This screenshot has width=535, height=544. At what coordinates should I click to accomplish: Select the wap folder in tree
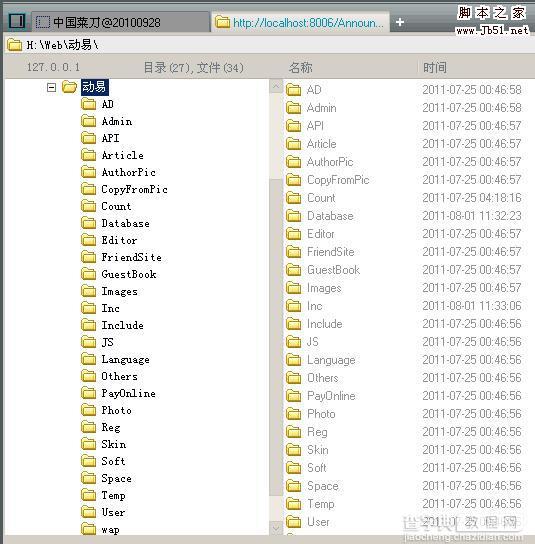(x=110, y=529)
